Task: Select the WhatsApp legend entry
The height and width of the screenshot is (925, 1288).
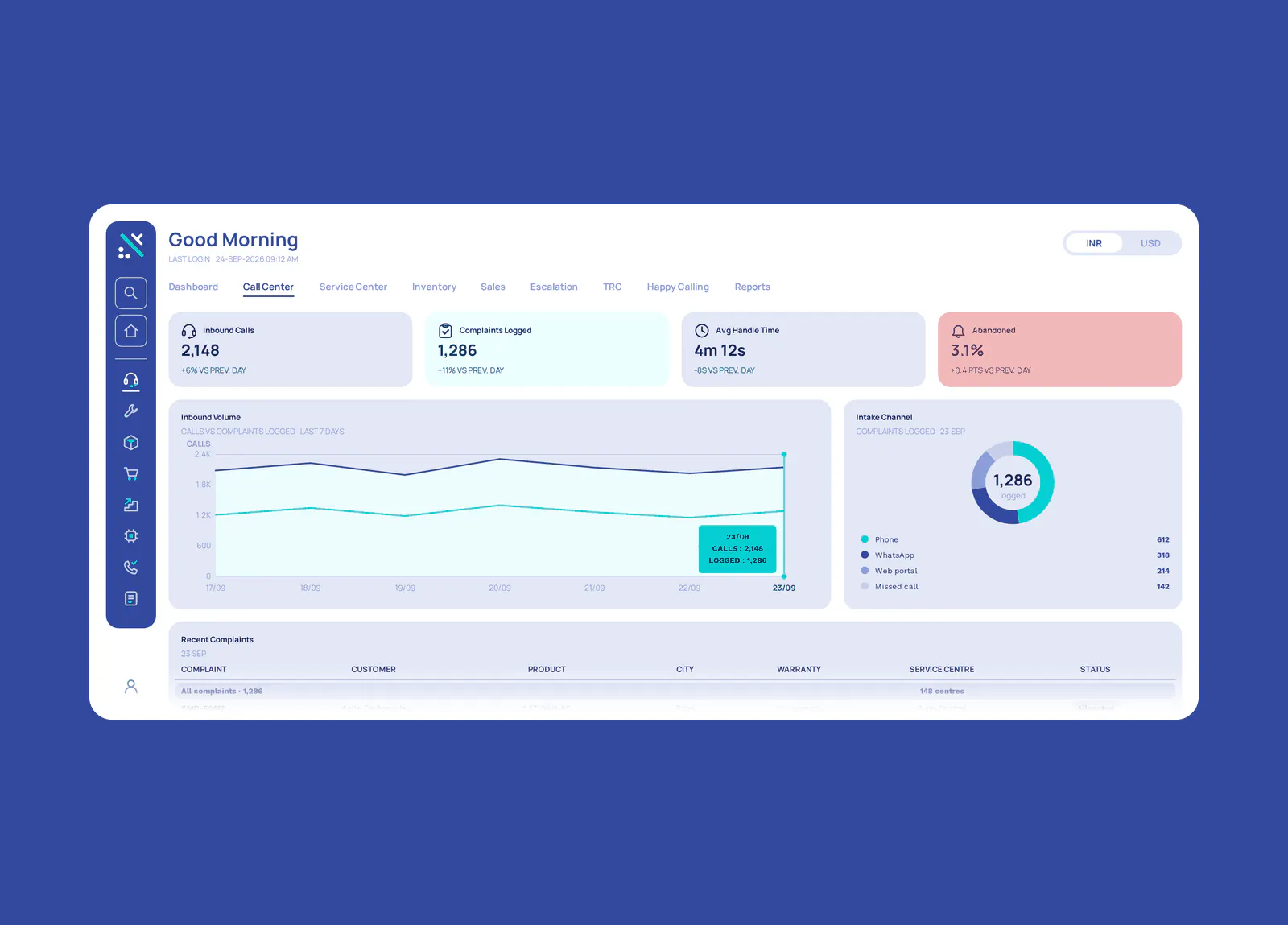Action: tap(1014, 555)
